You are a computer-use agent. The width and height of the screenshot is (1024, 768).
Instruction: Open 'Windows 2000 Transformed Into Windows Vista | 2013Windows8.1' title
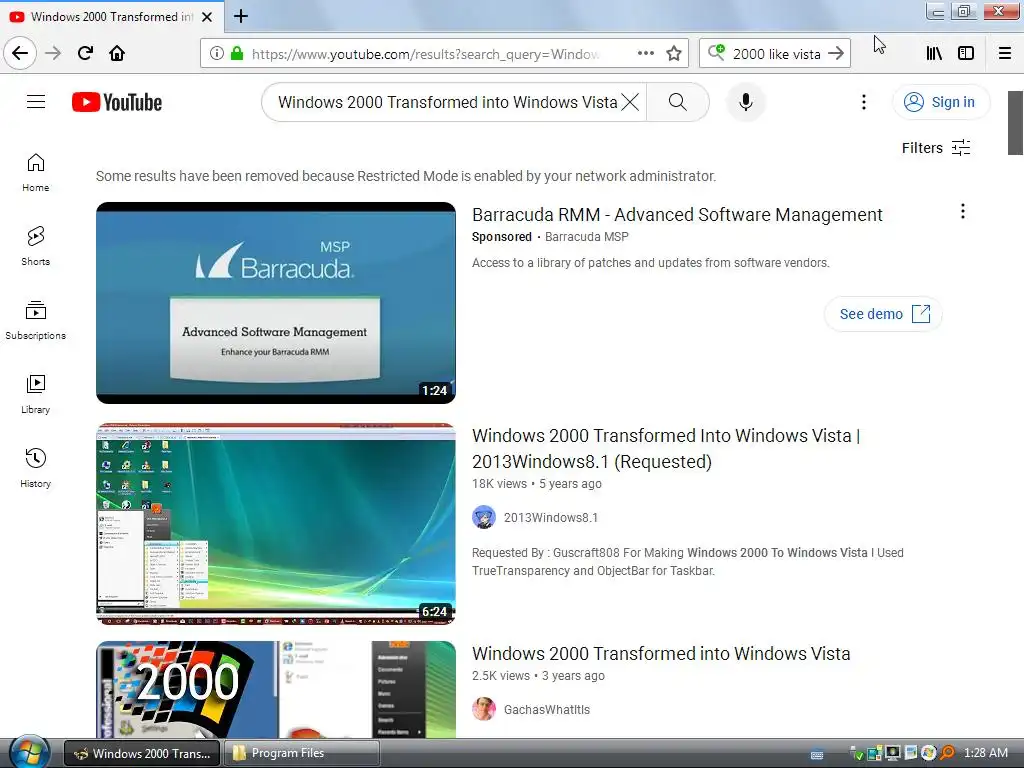click(x=666, y=449)
